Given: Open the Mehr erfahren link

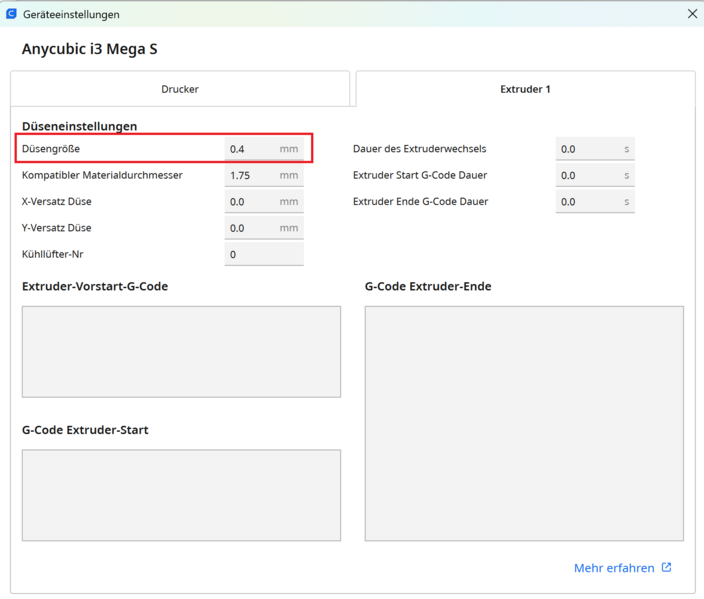Looking at the screenshot, I should tap(614, 568).
